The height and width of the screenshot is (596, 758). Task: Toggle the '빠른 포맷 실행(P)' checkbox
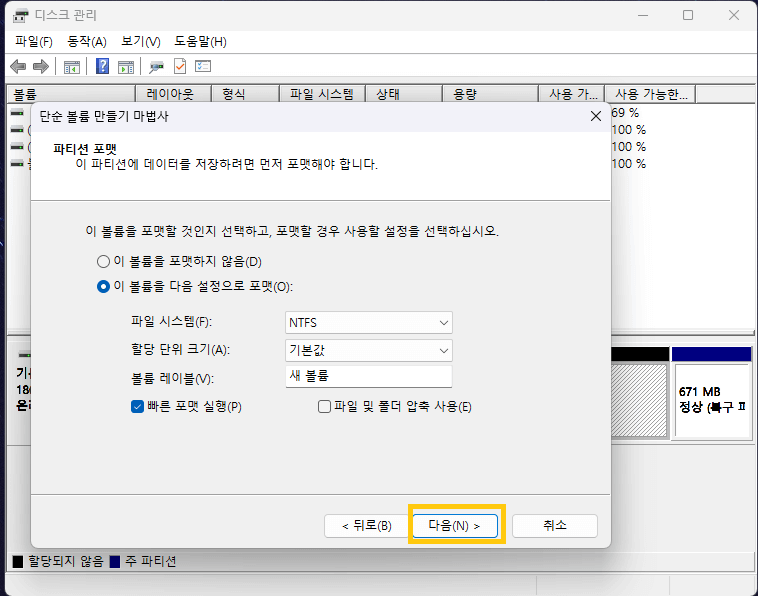point(137,407)
